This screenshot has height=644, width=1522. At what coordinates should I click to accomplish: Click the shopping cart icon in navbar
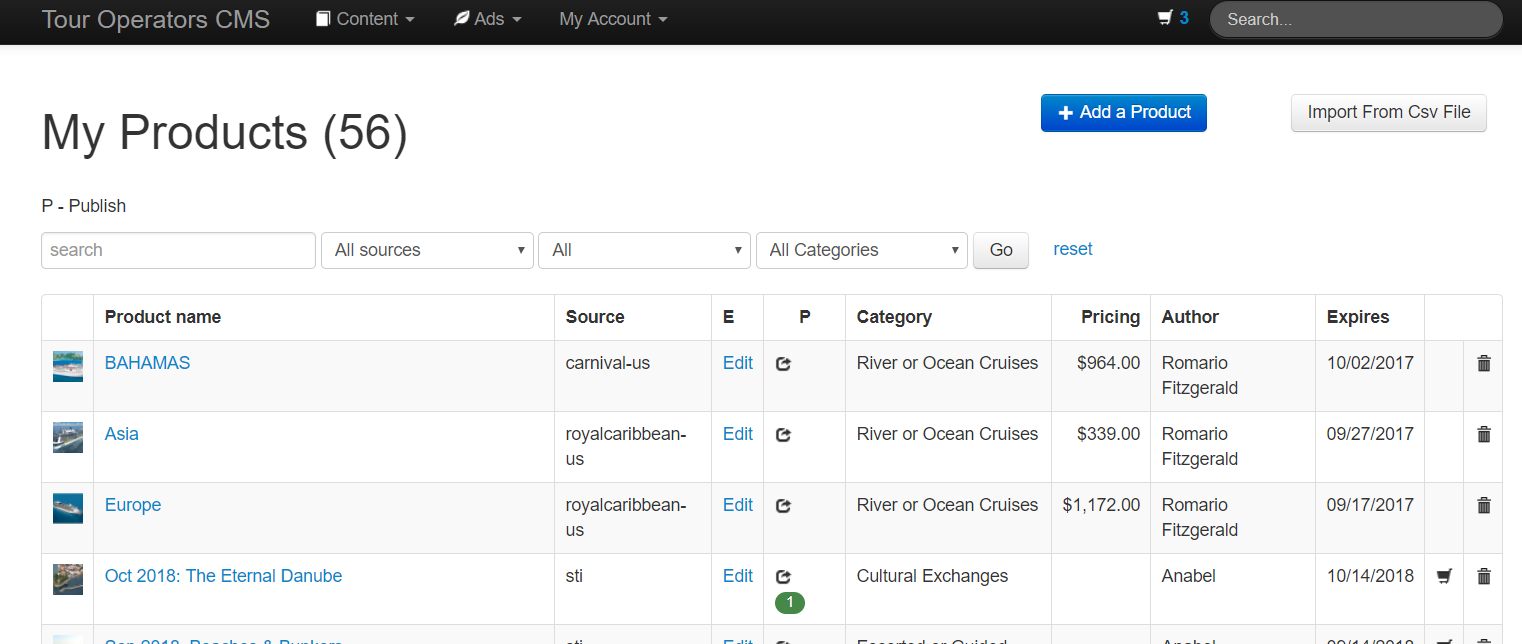coord(1164,18)
